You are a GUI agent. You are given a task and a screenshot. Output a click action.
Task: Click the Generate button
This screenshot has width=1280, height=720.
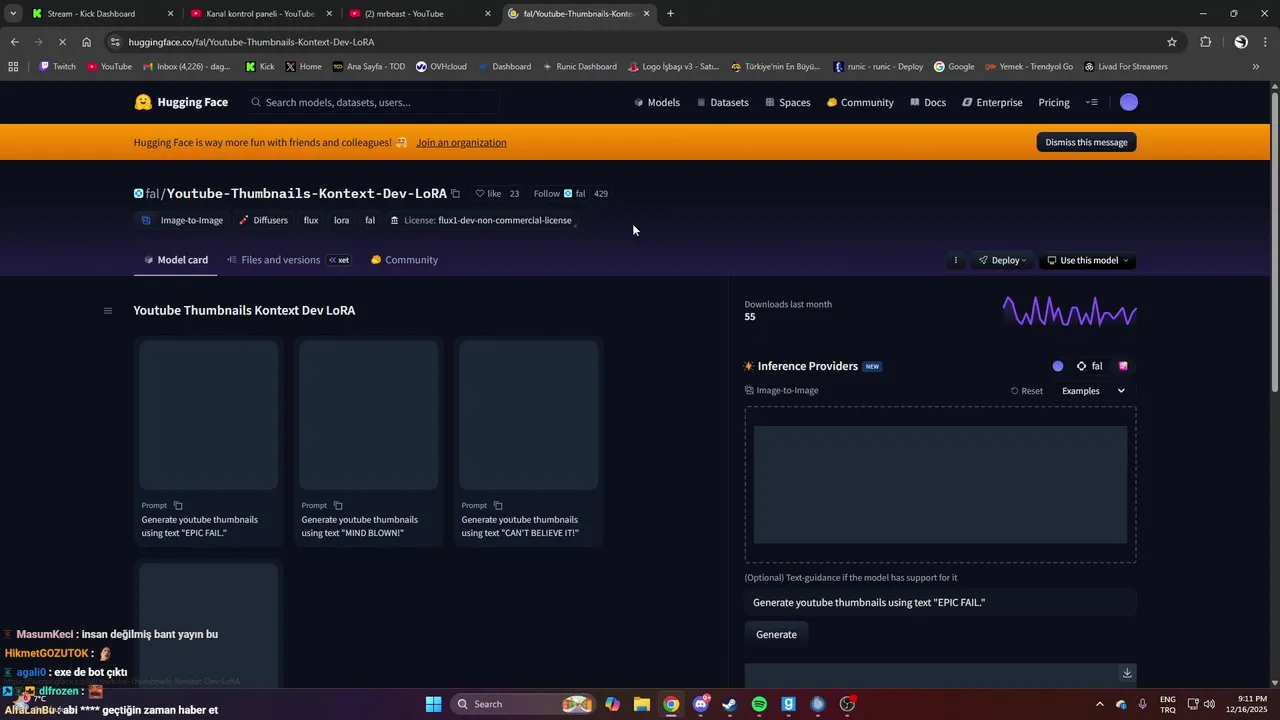(777, 634)
